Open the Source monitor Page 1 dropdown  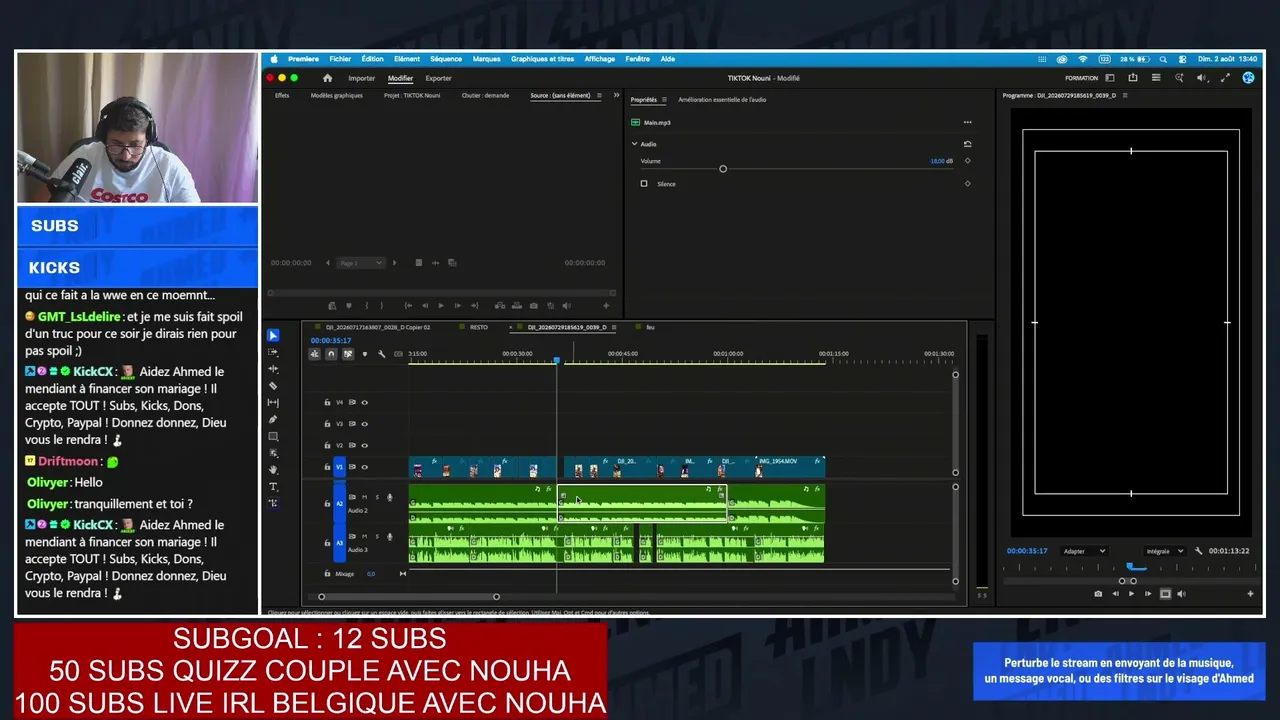coord(362,263)
